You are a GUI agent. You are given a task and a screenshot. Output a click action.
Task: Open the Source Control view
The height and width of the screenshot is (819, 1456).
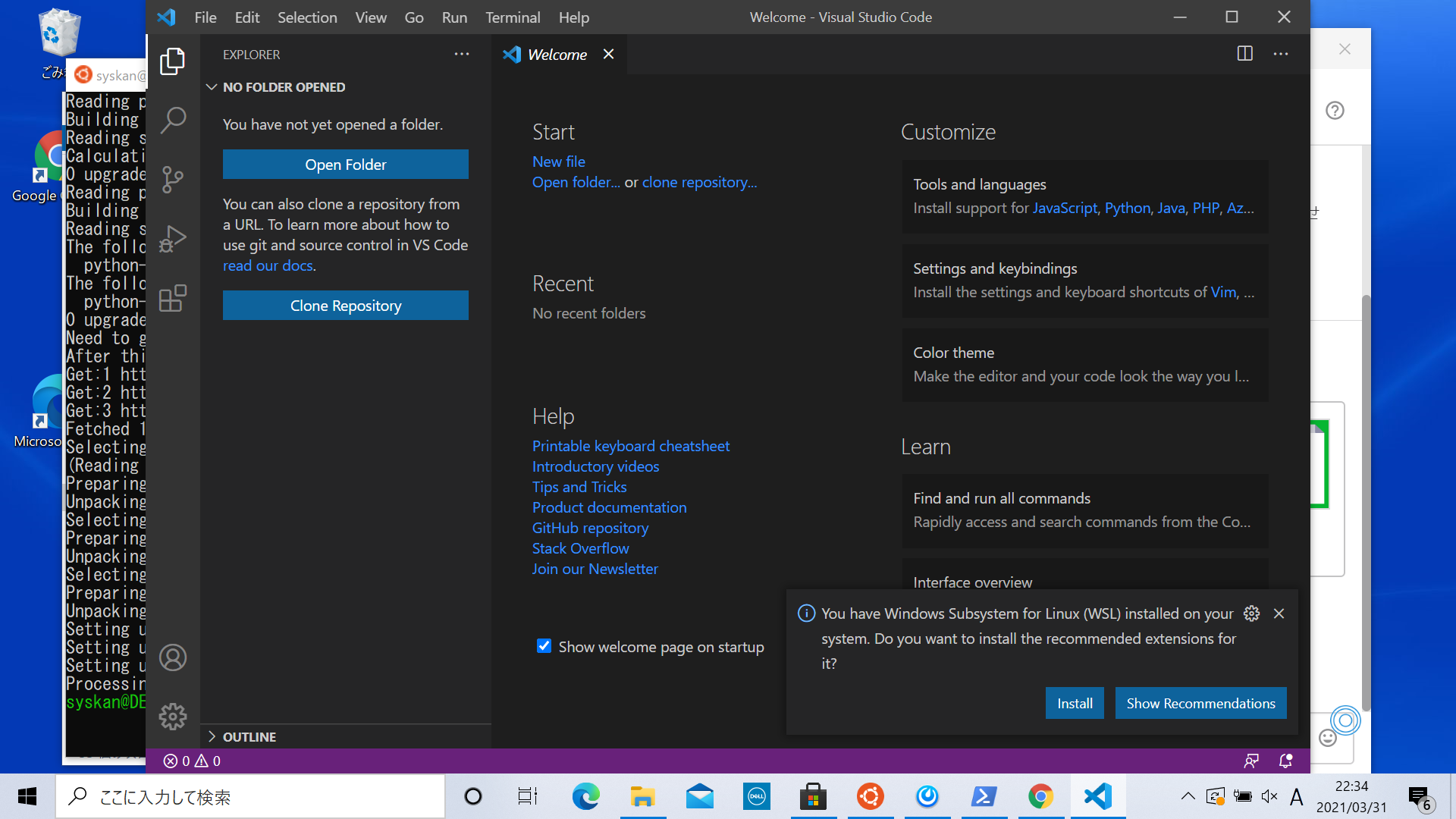point(172,180)
